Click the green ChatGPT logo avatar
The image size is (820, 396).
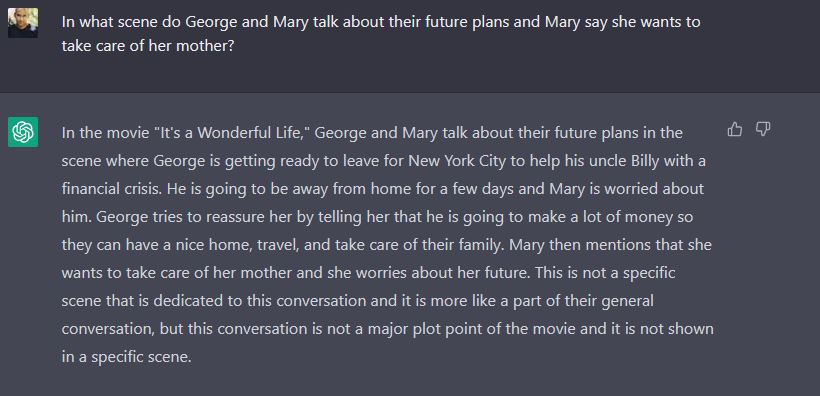[23, 132]
